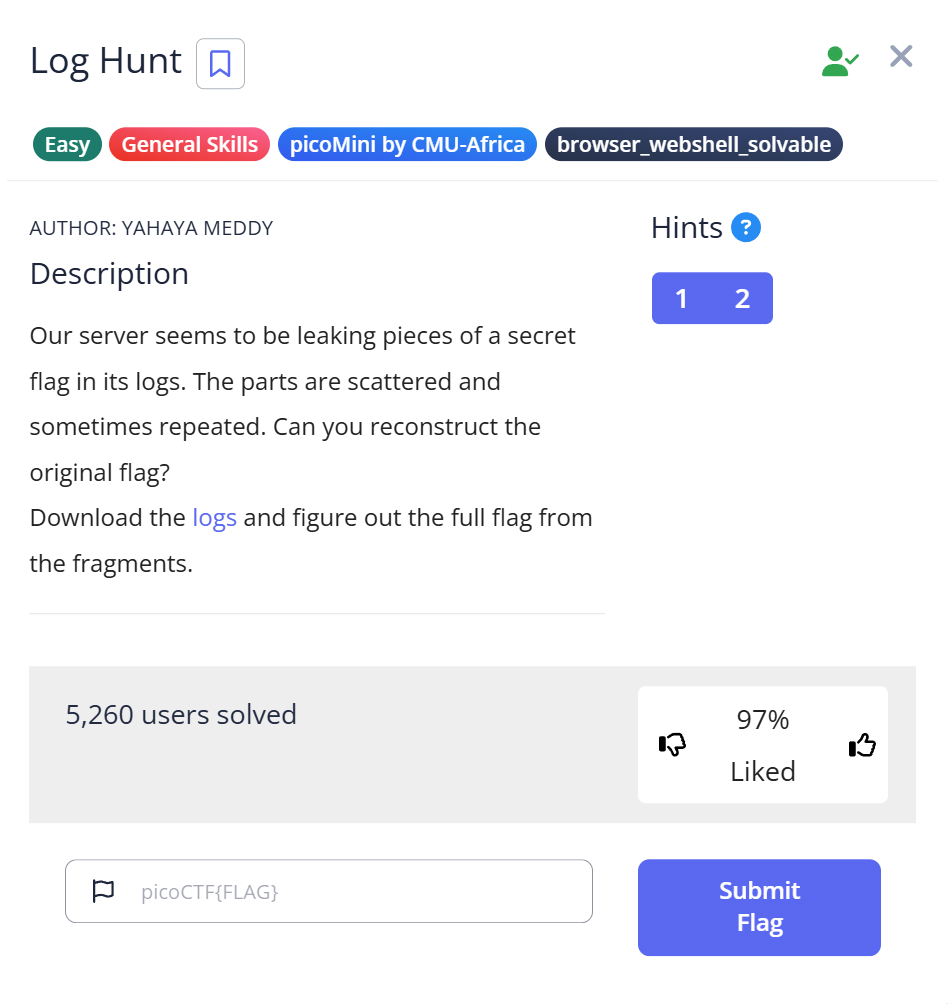Click the picoMini by CMU-Africa tag
This screenshot has height=1004, width=948.
[x=407, y=145]
